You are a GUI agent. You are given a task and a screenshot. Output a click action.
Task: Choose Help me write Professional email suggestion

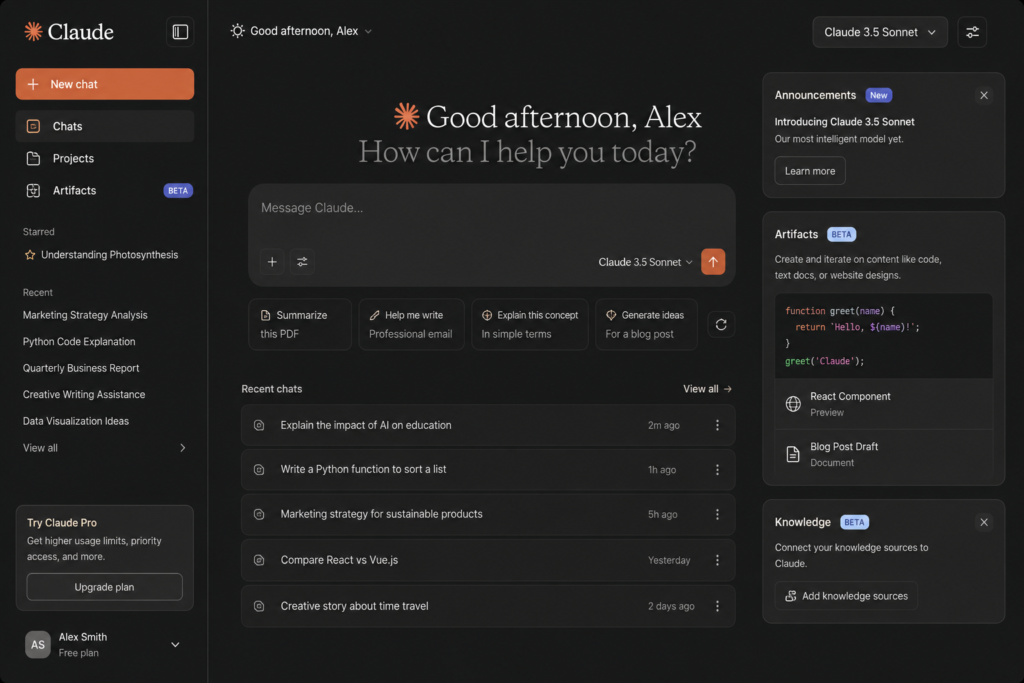(x=411, y=325)
